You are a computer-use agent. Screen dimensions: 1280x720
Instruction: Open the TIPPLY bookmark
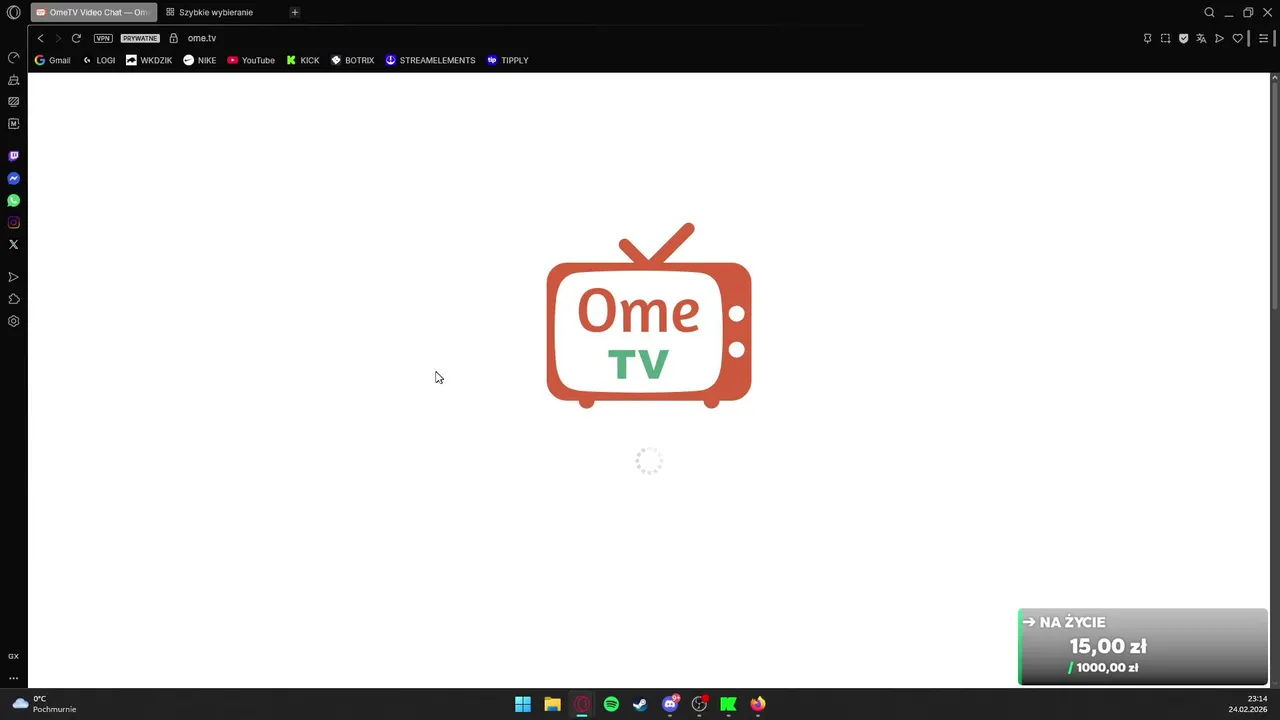pos(508,60)
